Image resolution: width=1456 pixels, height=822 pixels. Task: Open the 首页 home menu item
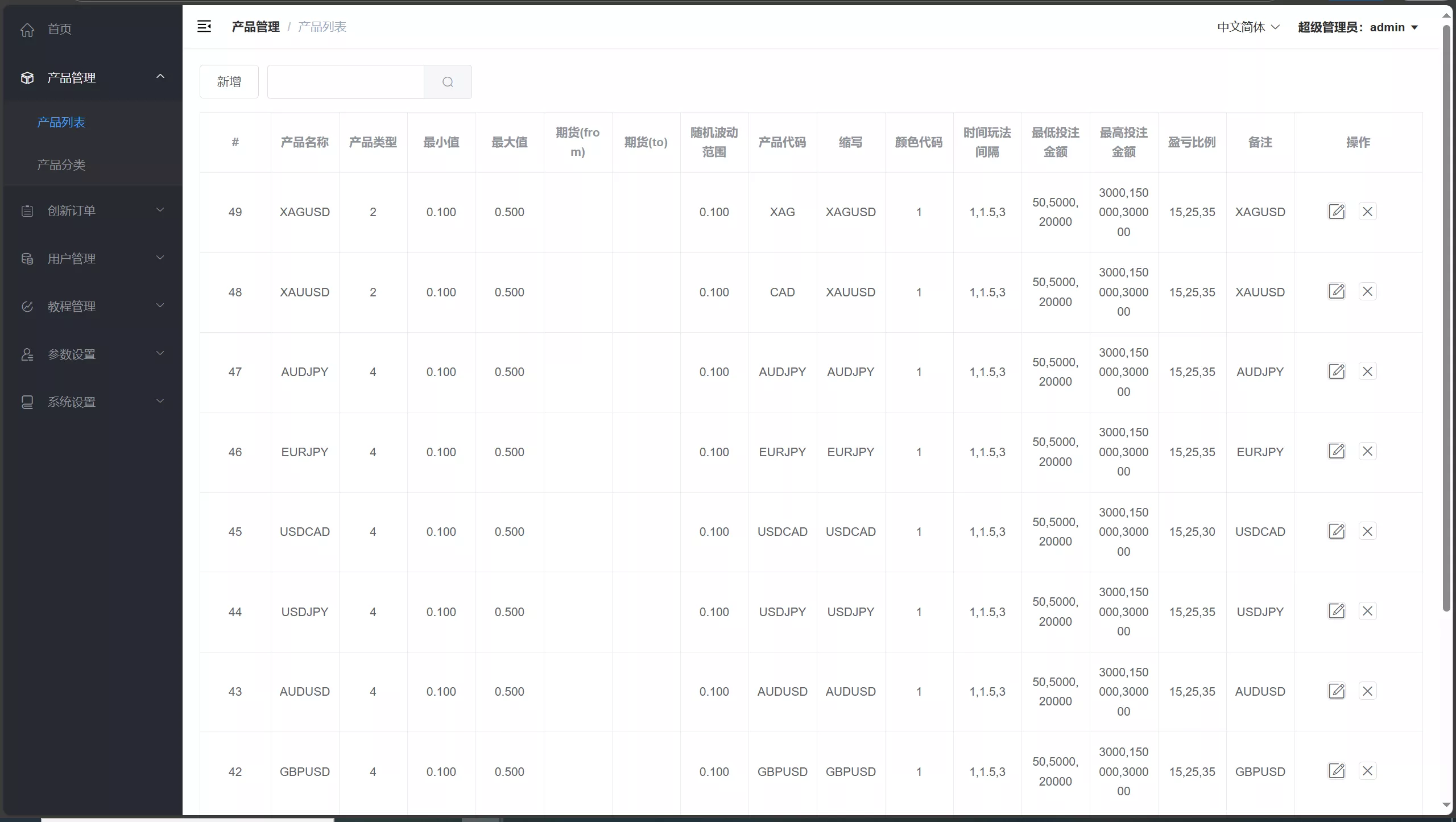coord(59,29)
